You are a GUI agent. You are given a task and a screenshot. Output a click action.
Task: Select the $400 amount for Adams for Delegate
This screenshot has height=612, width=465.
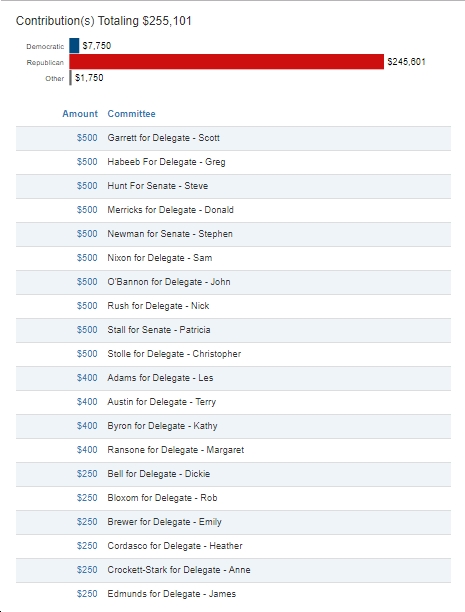click(87, 378)
